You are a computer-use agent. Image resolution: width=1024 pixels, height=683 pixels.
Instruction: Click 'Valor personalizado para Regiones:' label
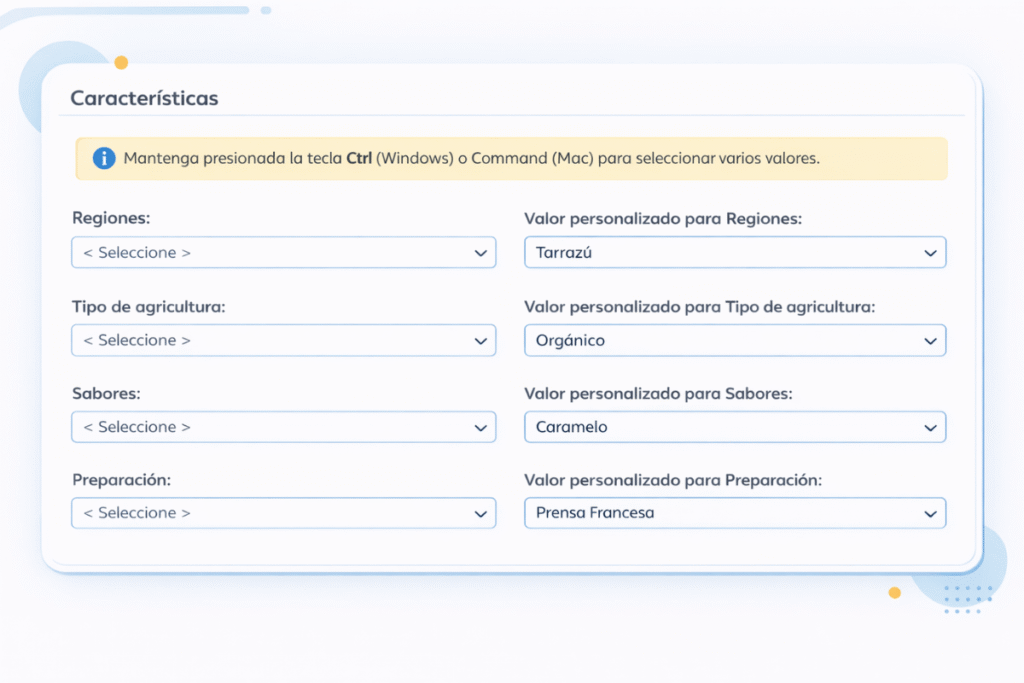point(663,219)
